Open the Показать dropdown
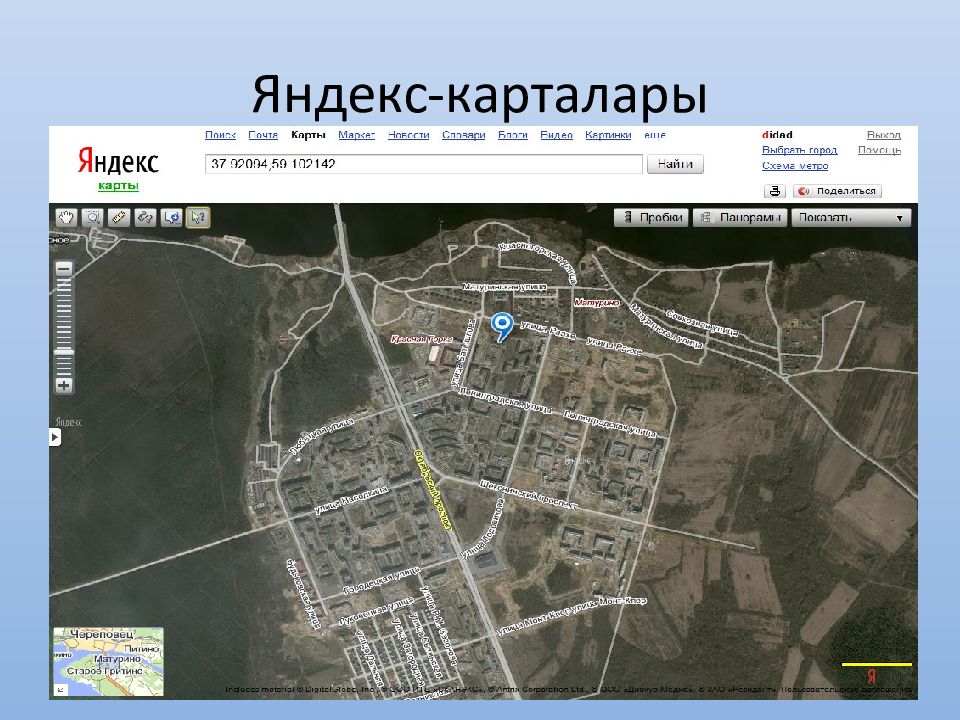Screen dimensions: 960x720 point(851,217)
